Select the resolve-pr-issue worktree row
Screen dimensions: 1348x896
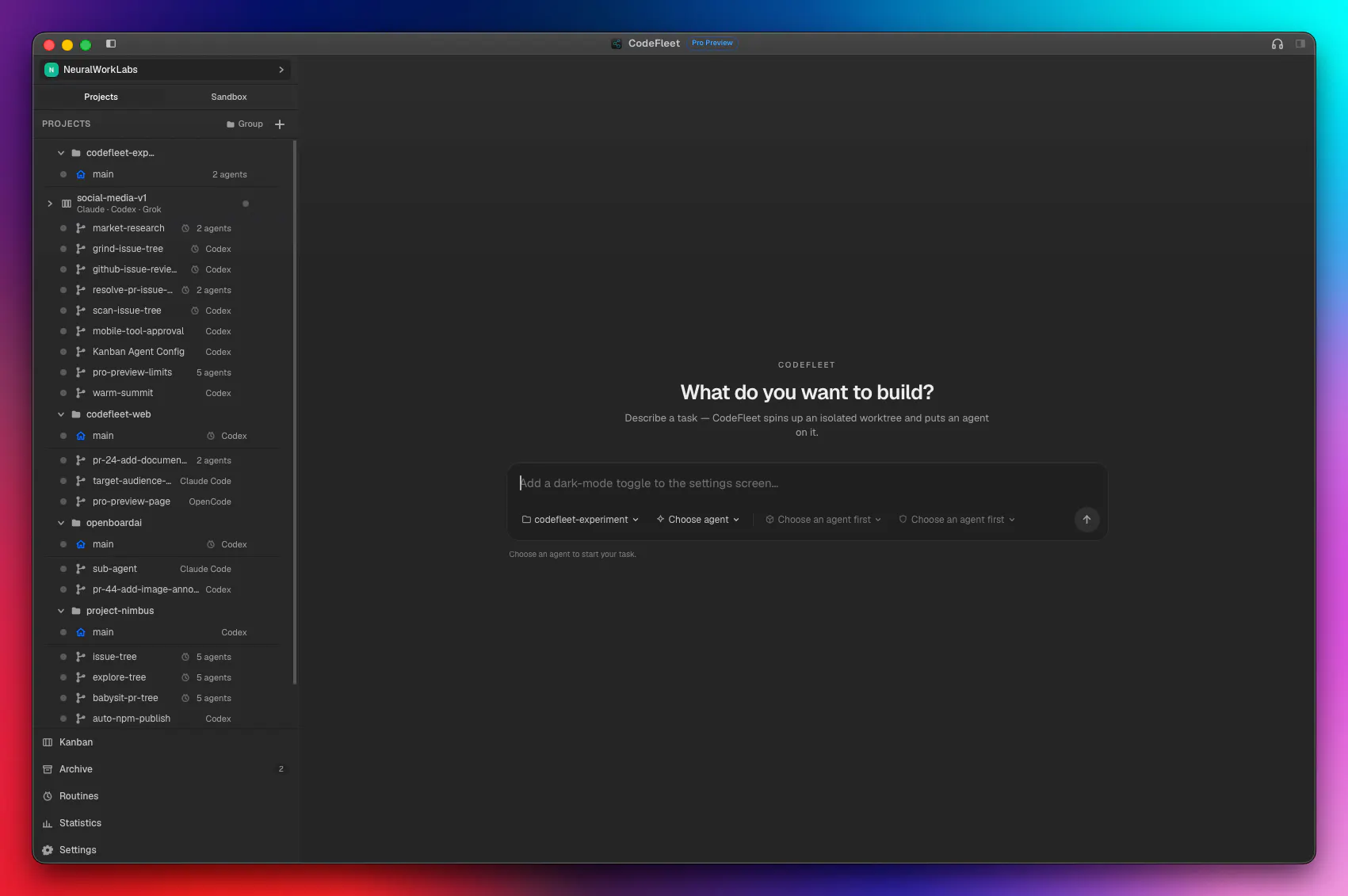pyautogui.click(x=164, y=290)
